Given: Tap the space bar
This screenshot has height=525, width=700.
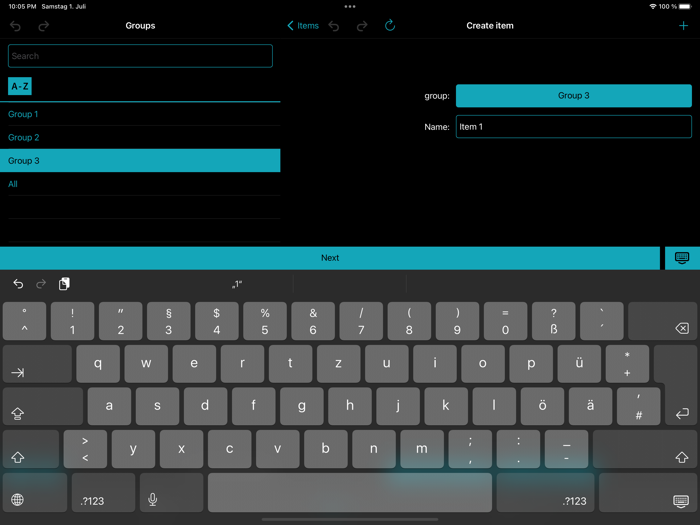Looking at the screenshot, I should click(x=350, y=492).
